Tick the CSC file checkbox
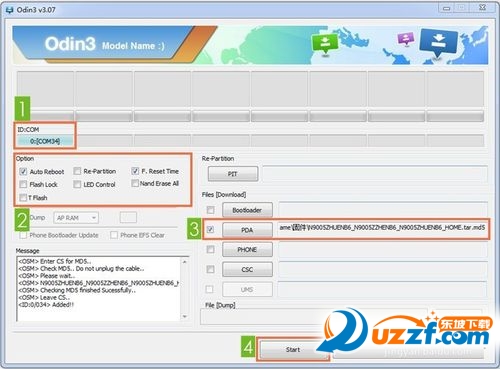The width and height of the screenshot is (500, 369). pos(210,269)
